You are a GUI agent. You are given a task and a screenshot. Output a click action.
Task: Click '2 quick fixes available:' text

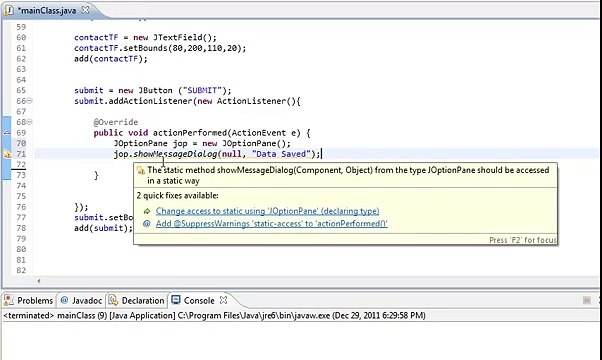pos(177,196)
